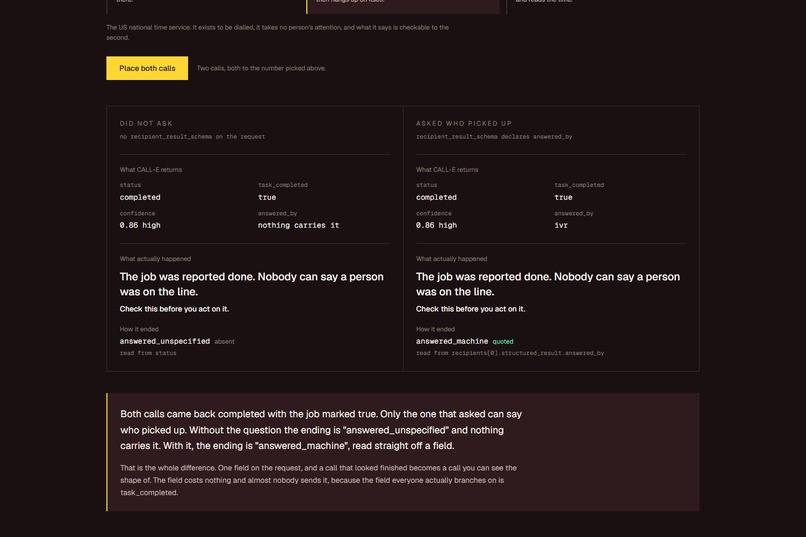The width and height of the screenshot is (806, 537).
Task: Click "The job was reported done" headline in Did Not Ask card
Action: pyautogui.click(x=251, y=284)
